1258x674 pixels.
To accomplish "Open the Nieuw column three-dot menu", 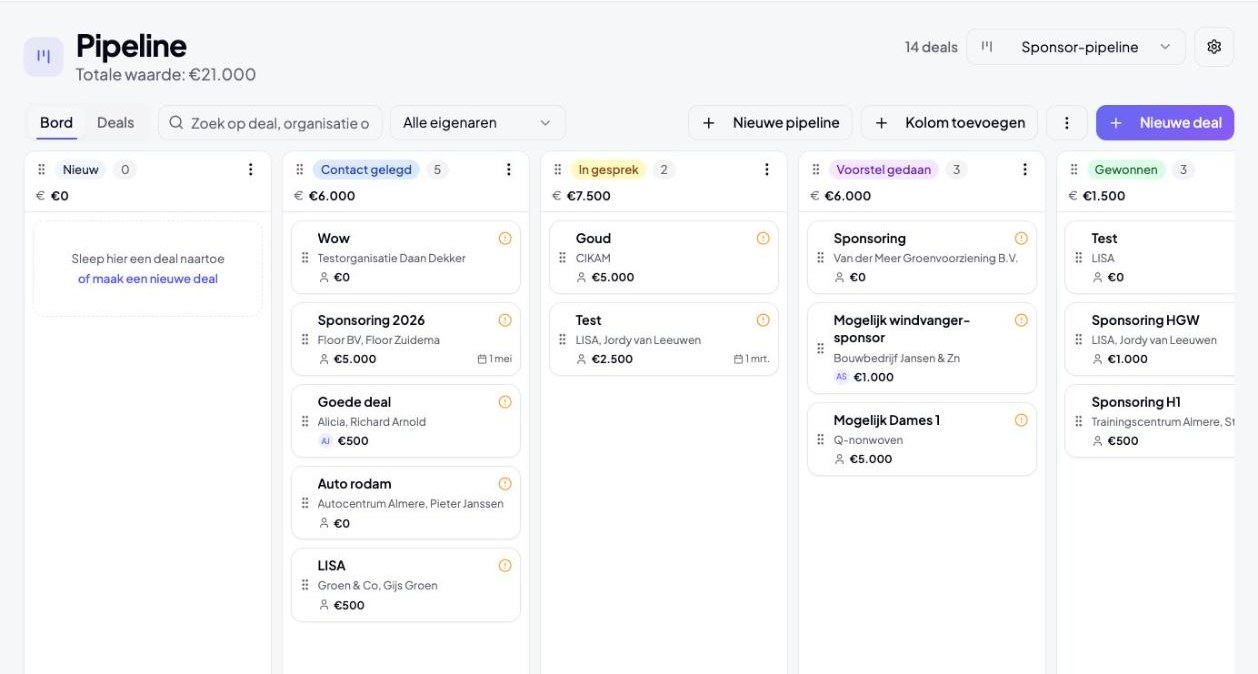I will click(x=251, y=170).
